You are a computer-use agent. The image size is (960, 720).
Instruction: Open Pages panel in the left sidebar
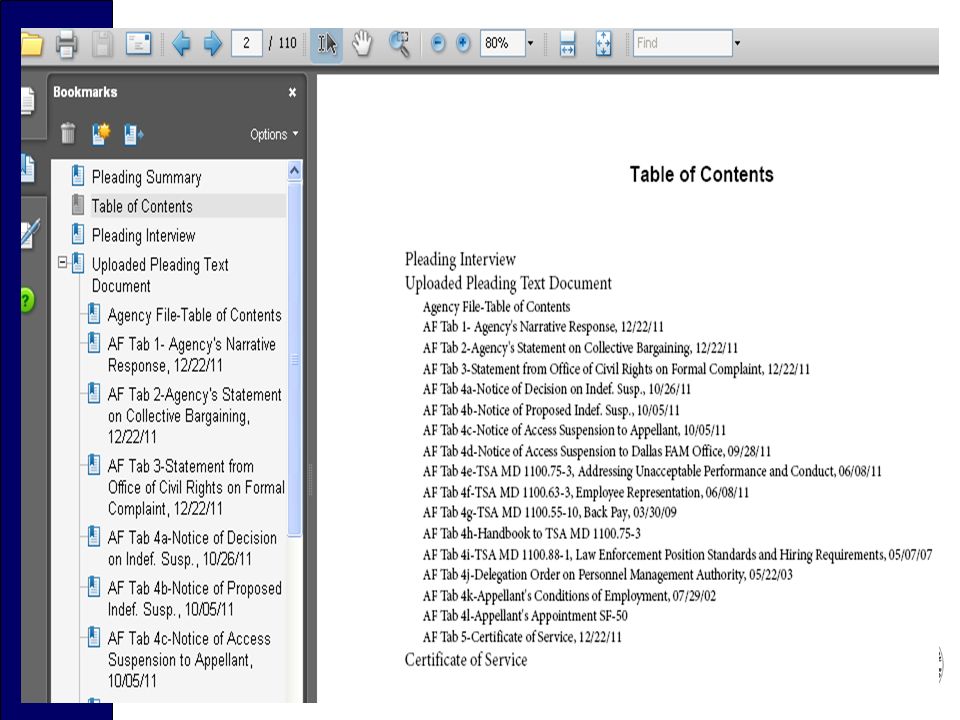pyautogui.click(x=28, y=102)
